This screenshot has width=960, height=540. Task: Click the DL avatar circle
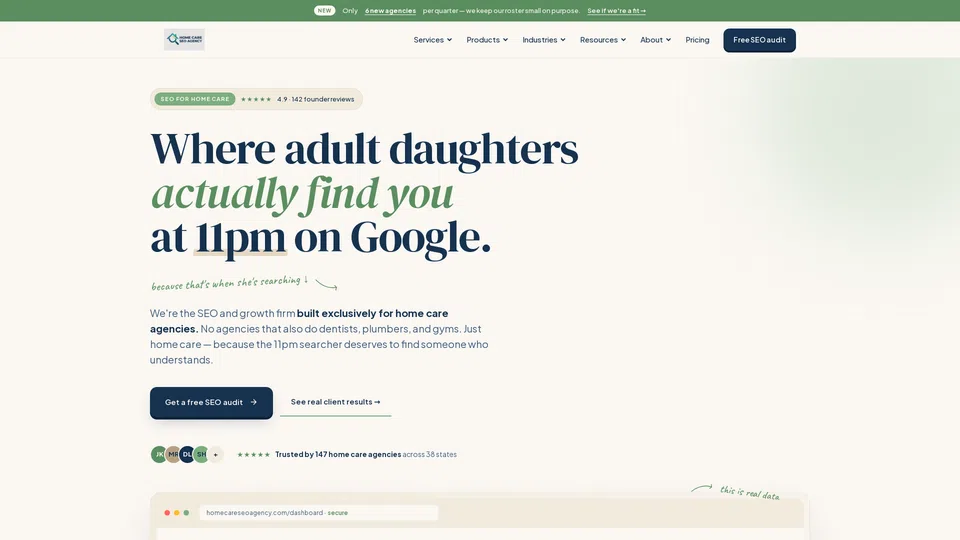point(187,454)
